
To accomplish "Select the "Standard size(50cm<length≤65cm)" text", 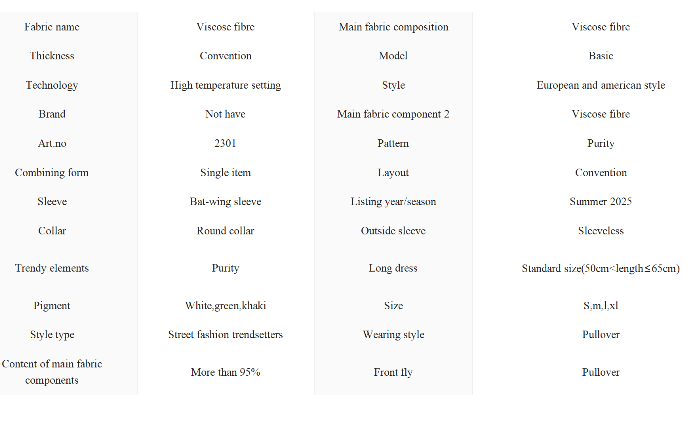I will click(x=600, y=268).
